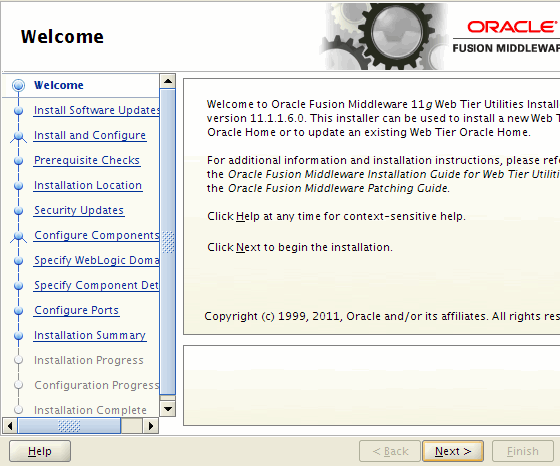Go to Install and Configure step
The image size is (560, 466).
(x=90, y=135)
